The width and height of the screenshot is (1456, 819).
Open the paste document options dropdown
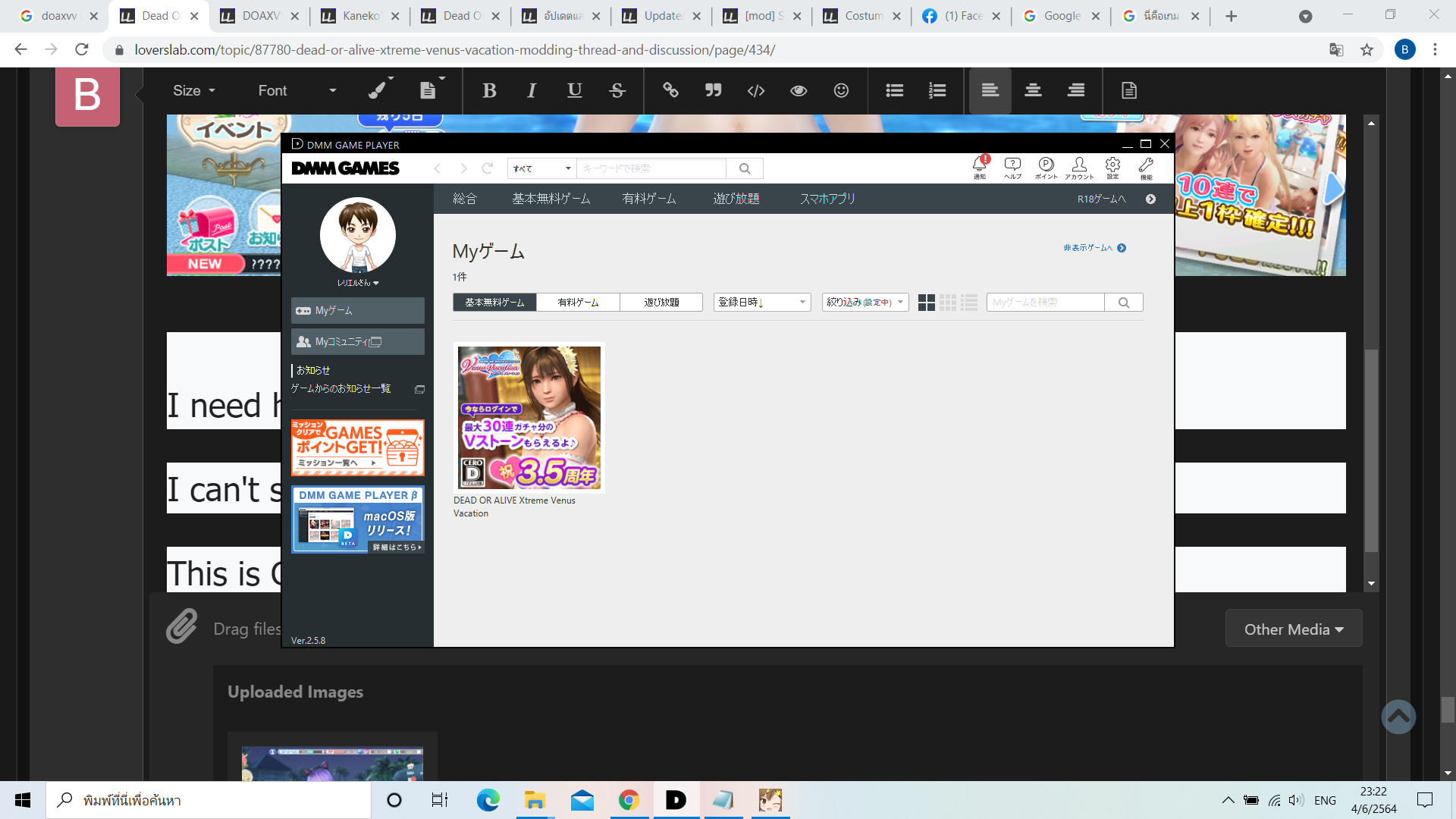pyautogui.click(x=432, y=89)
